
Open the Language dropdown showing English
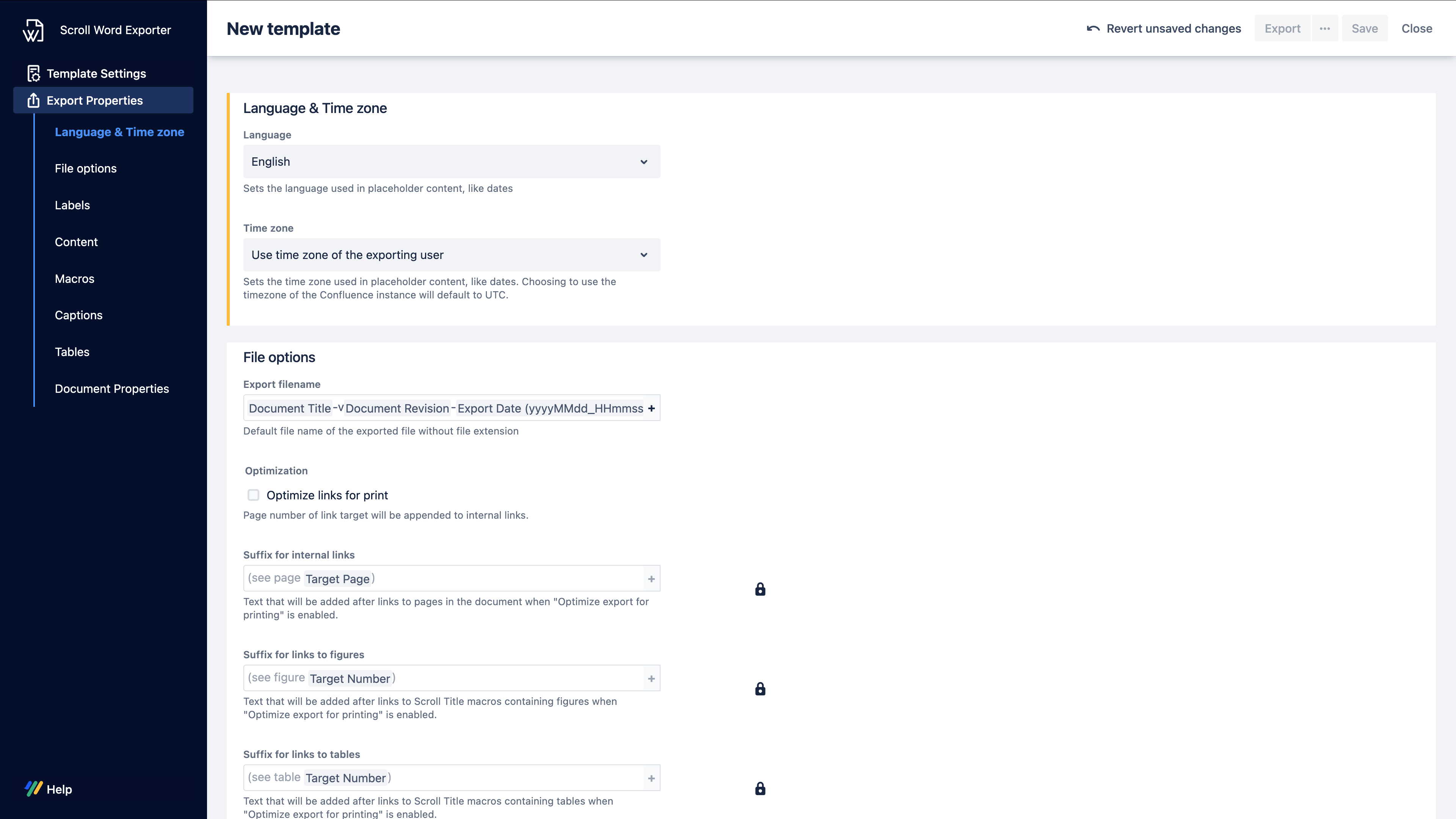[451, 162]
